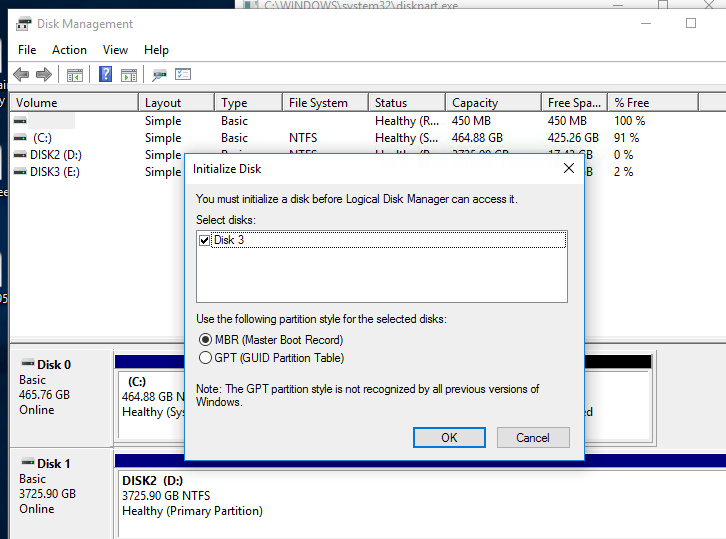Open the Action menu

pos(69,50)
